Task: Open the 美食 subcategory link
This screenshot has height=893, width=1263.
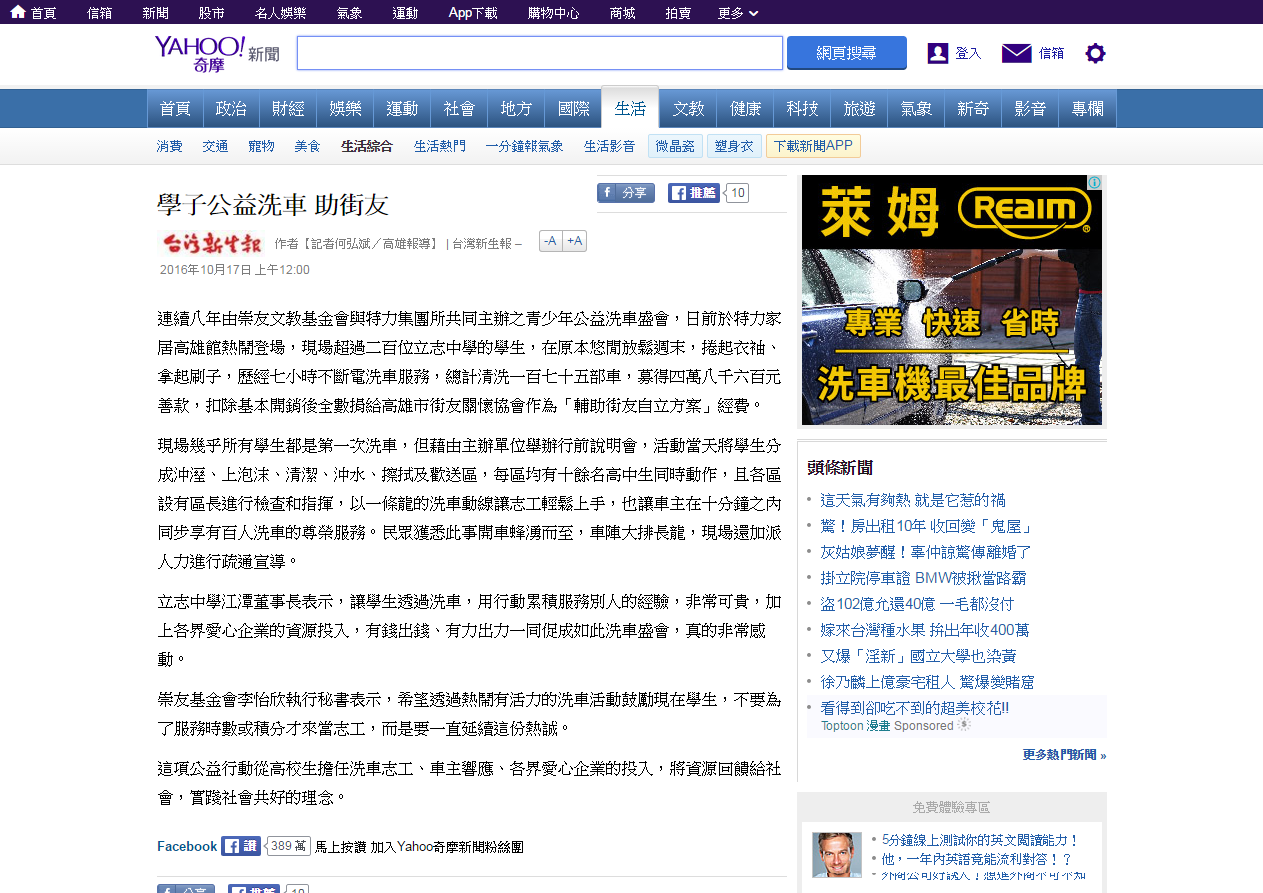Action: (307, 146)
